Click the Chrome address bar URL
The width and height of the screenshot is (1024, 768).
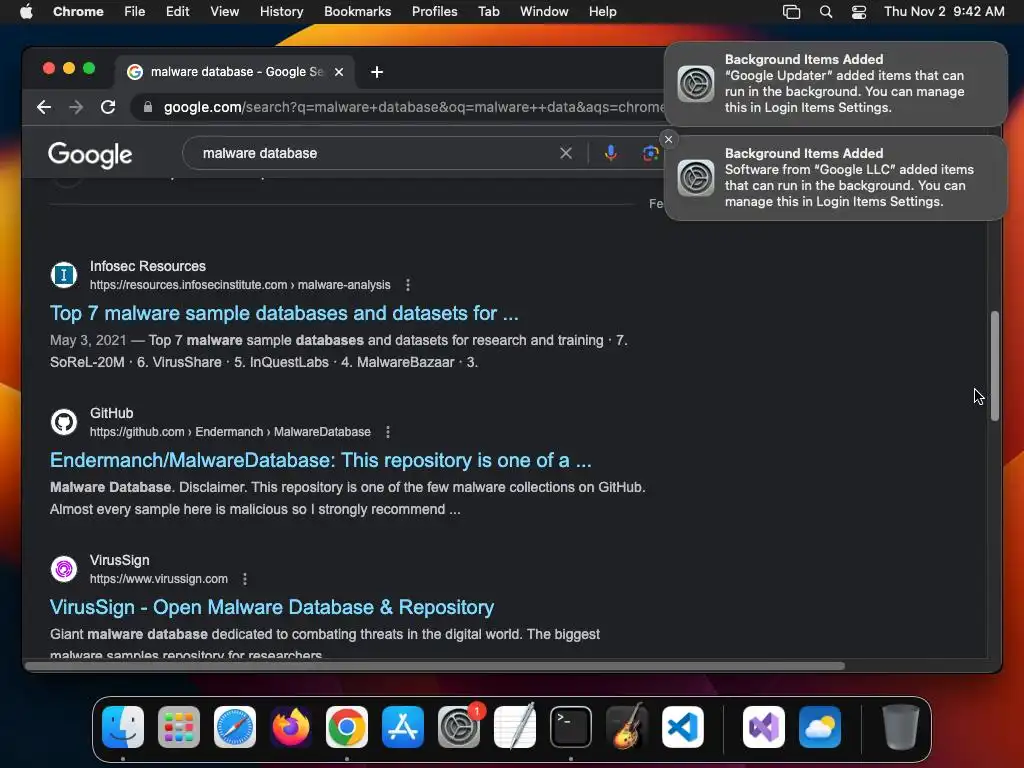[413, 107]
